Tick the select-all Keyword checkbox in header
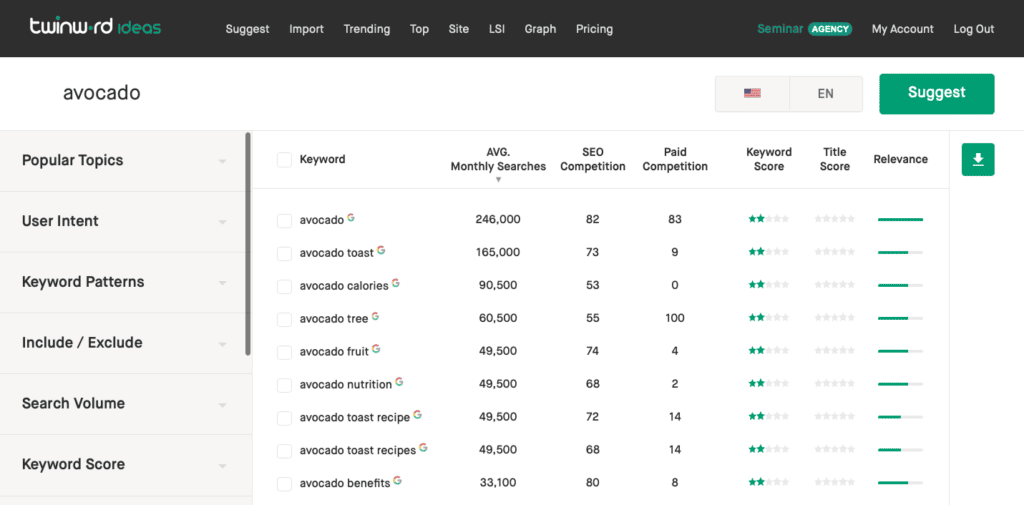This screenshot has height=505, width=1024. click(x=284, y=159)
